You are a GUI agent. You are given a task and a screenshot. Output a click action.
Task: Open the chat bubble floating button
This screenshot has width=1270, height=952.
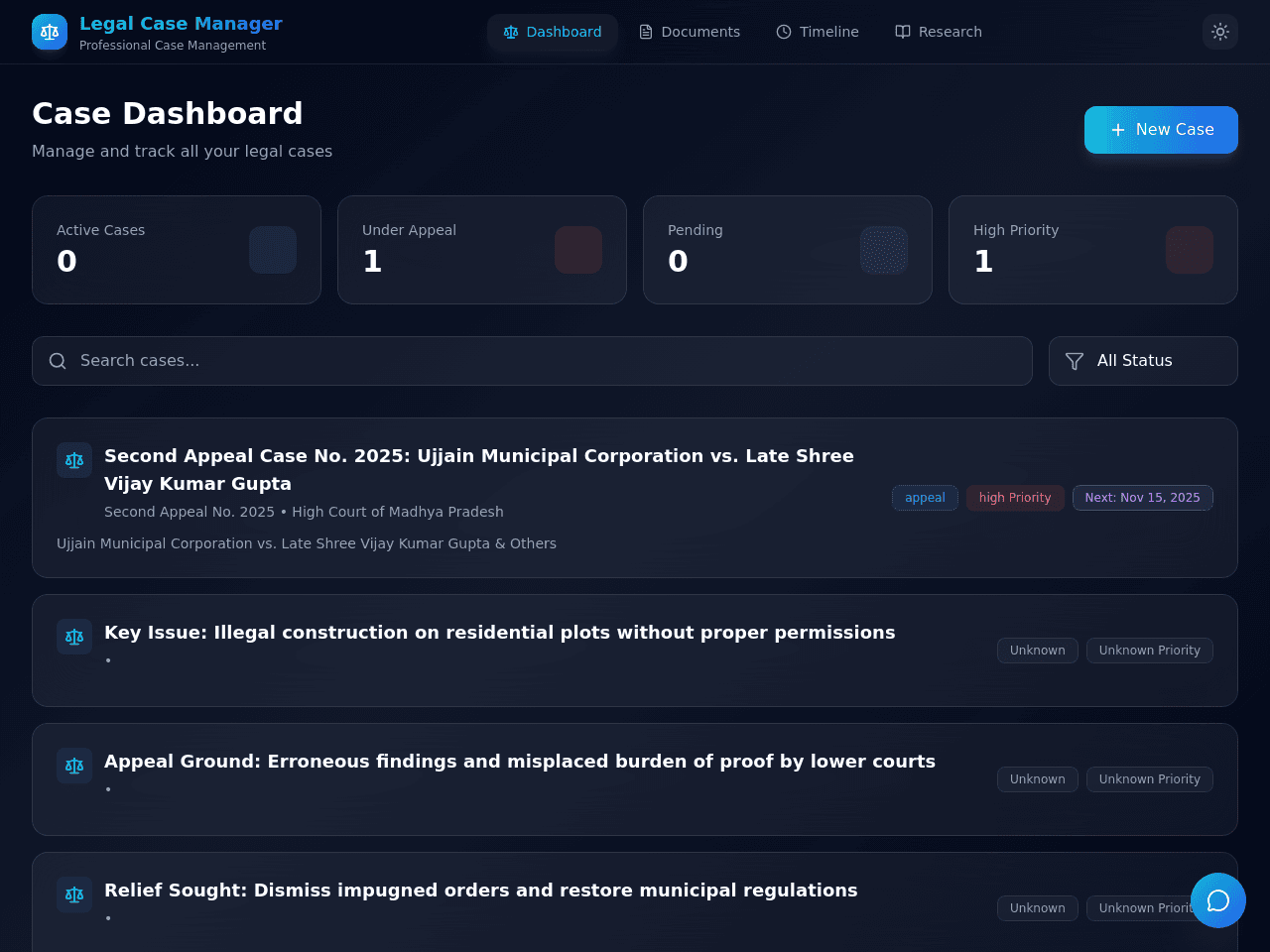(1218, 900)
